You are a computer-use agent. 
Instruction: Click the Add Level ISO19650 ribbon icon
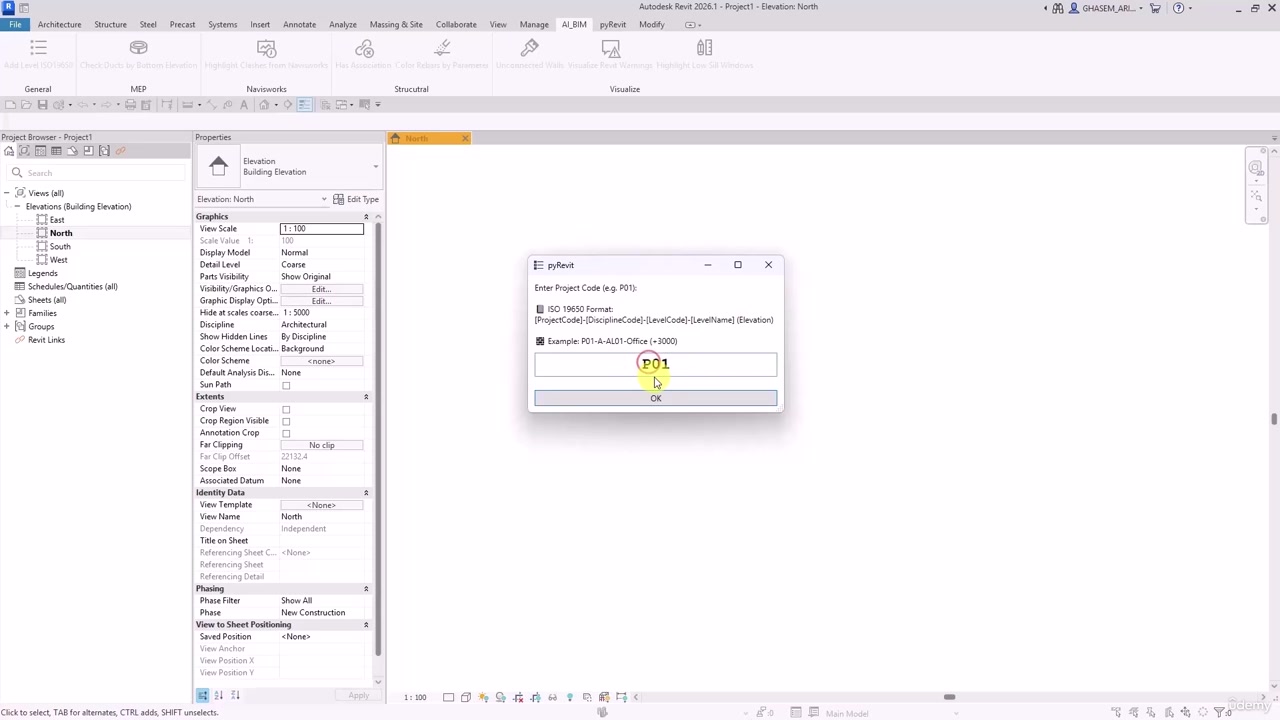point(38,48)
